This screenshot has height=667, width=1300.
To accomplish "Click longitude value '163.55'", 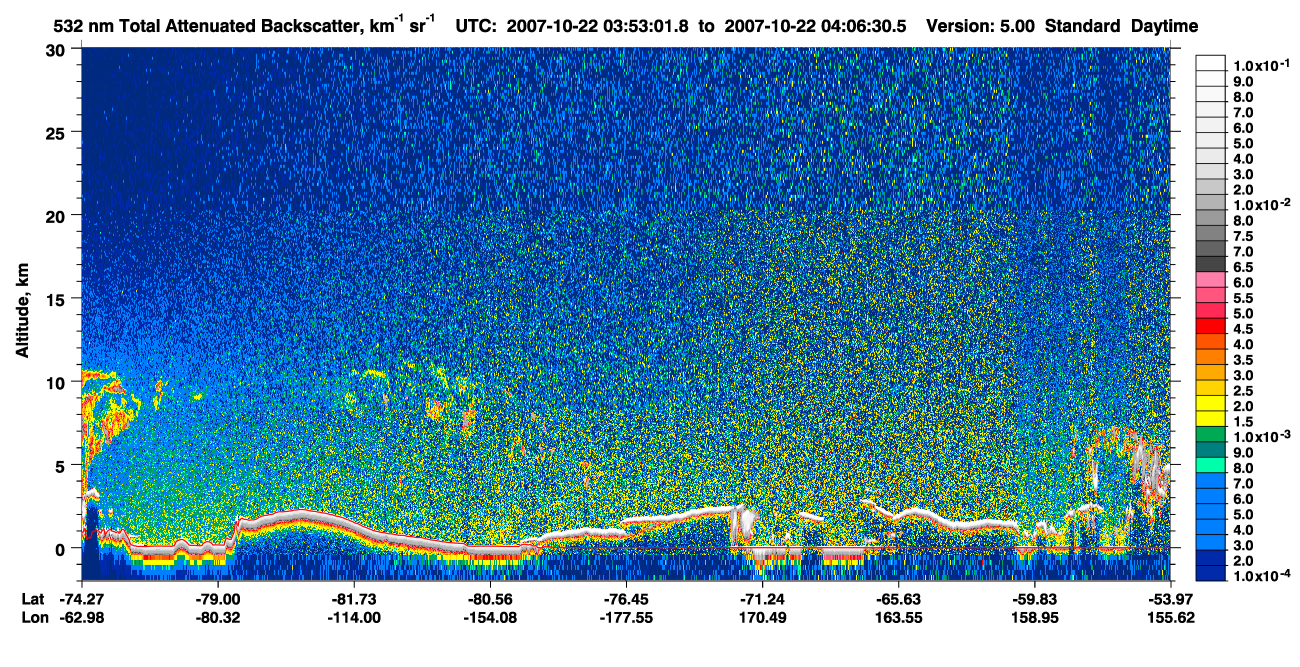I will (x=898, y=618).
